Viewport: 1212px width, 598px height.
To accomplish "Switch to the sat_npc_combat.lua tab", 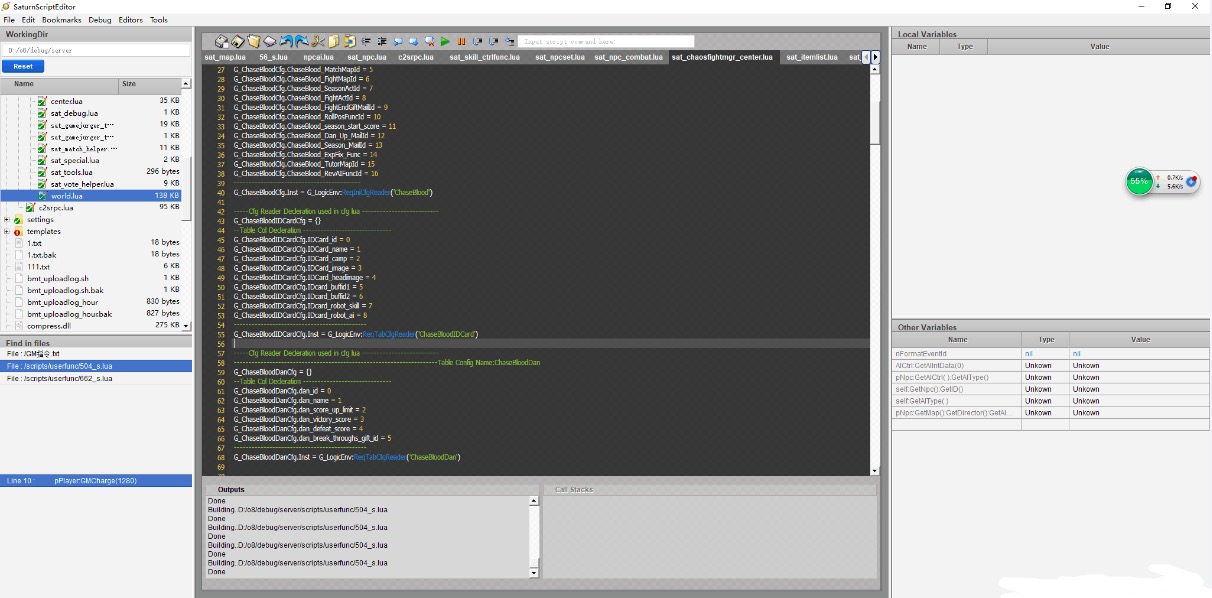I will 628,57.
